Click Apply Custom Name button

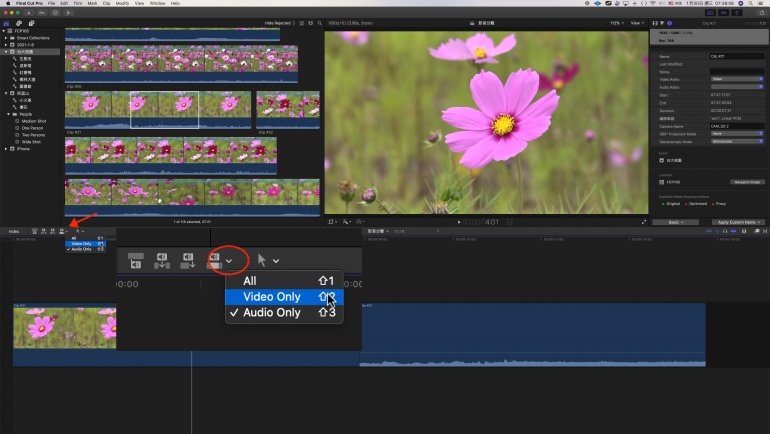click(738, 222)
